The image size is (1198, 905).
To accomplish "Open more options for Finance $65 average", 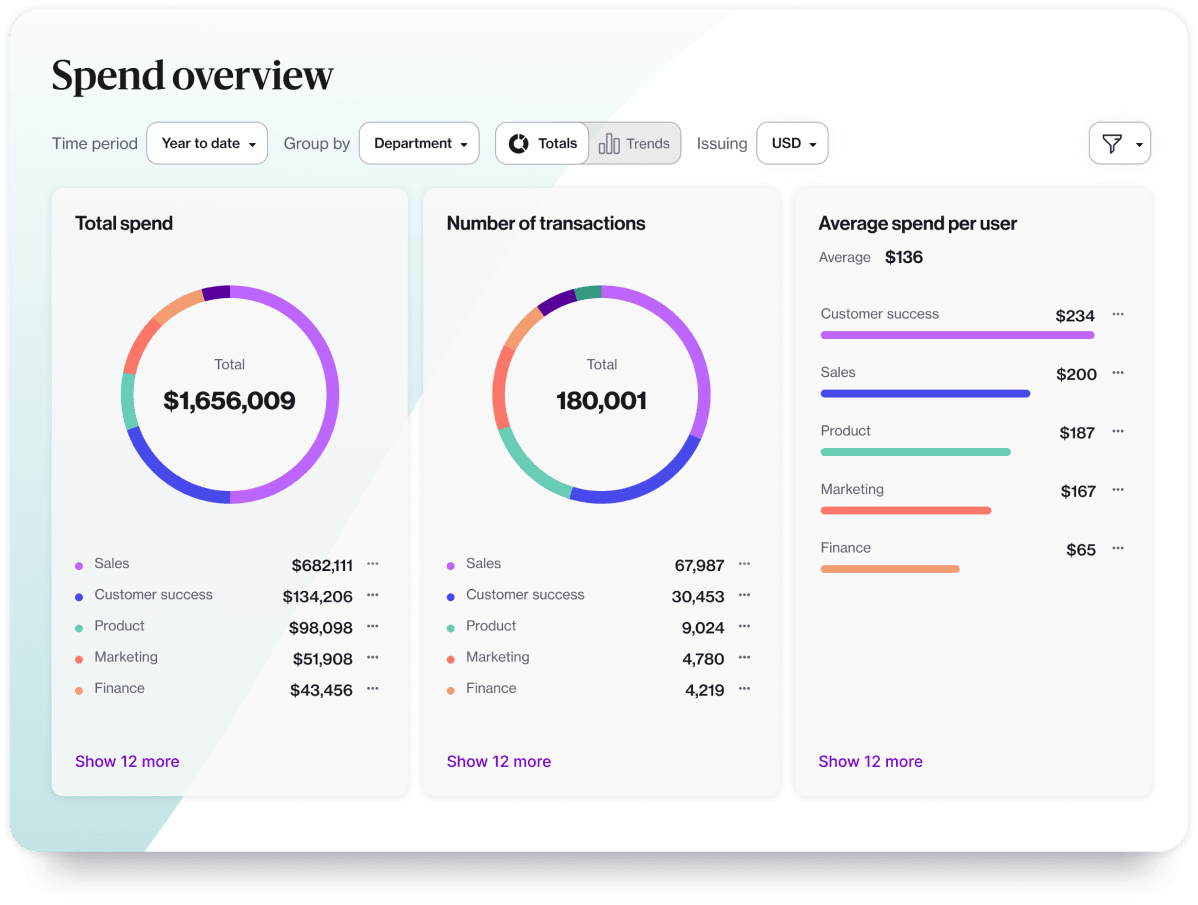I will [1118, 548].
